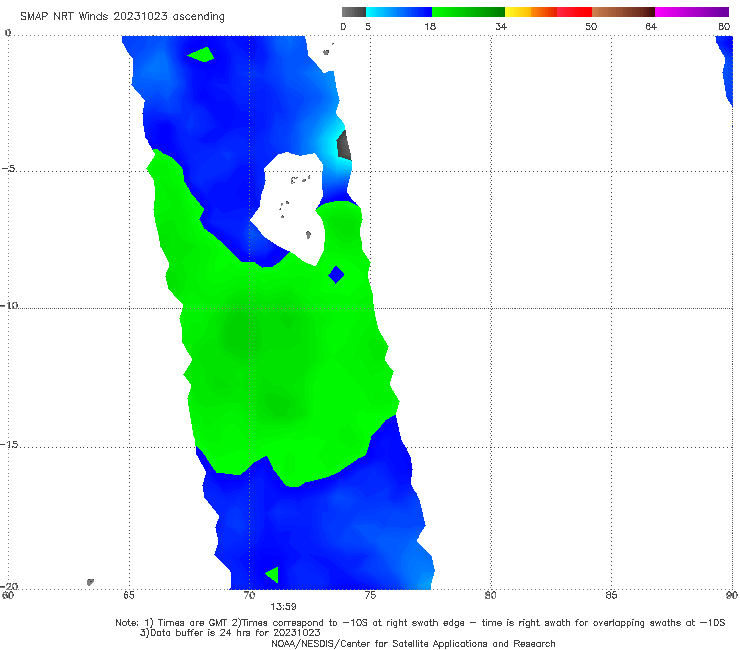The image size is (740, 650).
Task: Click the red colorbar segment before 50
Action: (x=574, y=12)
